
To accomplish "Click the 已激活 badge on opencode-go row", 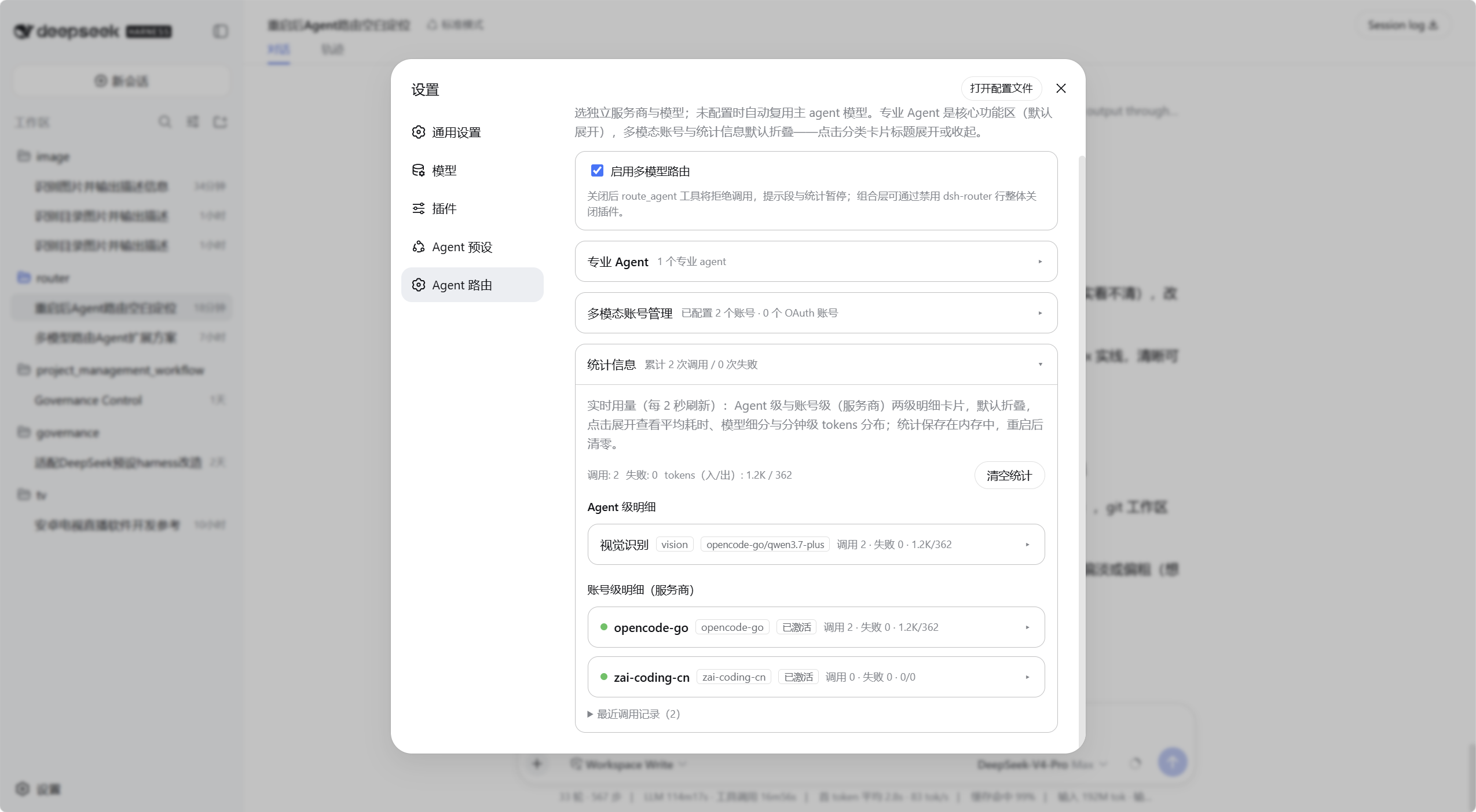I will pos(796,627).
